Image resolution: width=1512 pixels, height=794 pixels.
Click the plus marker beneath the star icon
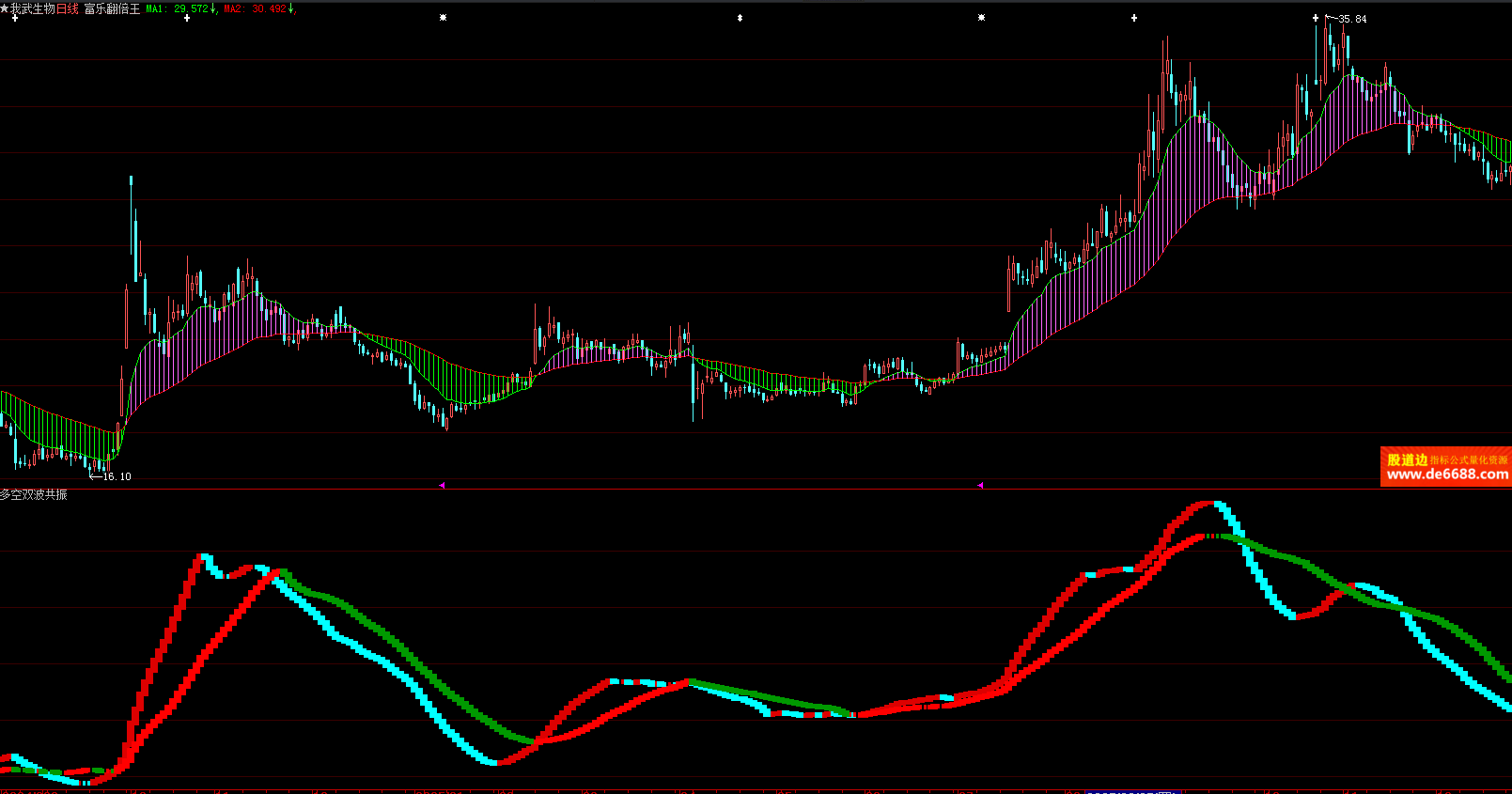pyautogui.click(x=14, y=19)
